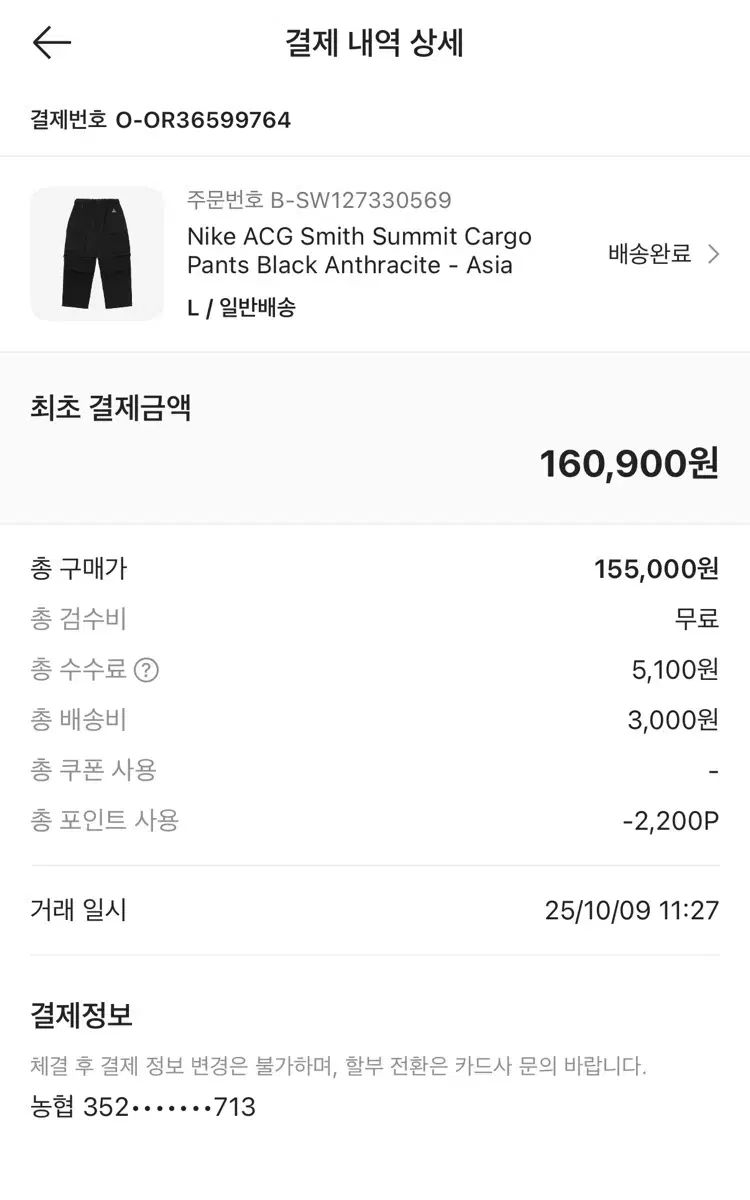This screenshot has width=750, height=1200.
Task: Tap the 총 구매가 155,000원 value
Action: 656,569
